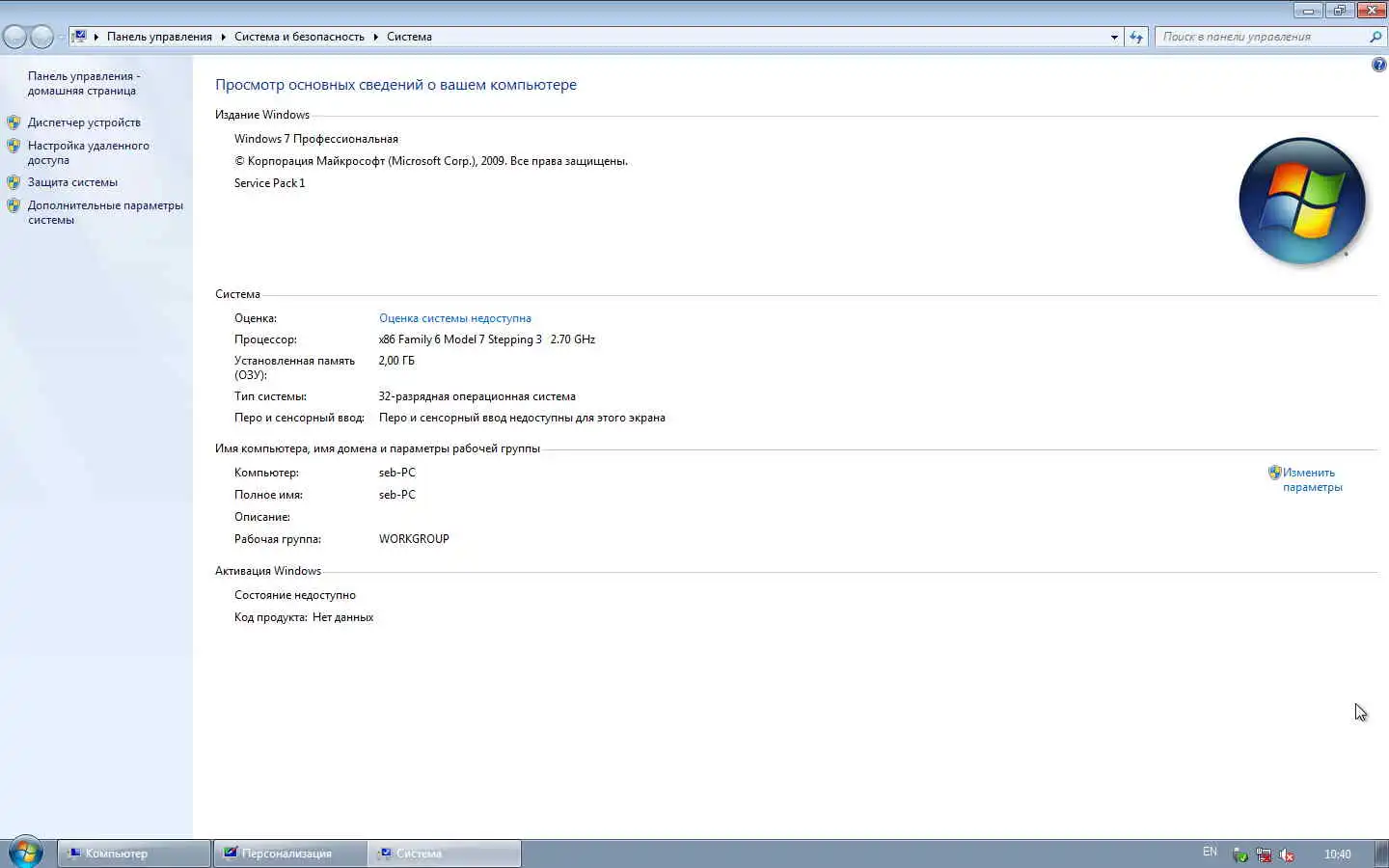The width and height of the screenshot is (1389, 868).
Task: Click Advanced system settings shield icon
Action: (14, 205)
